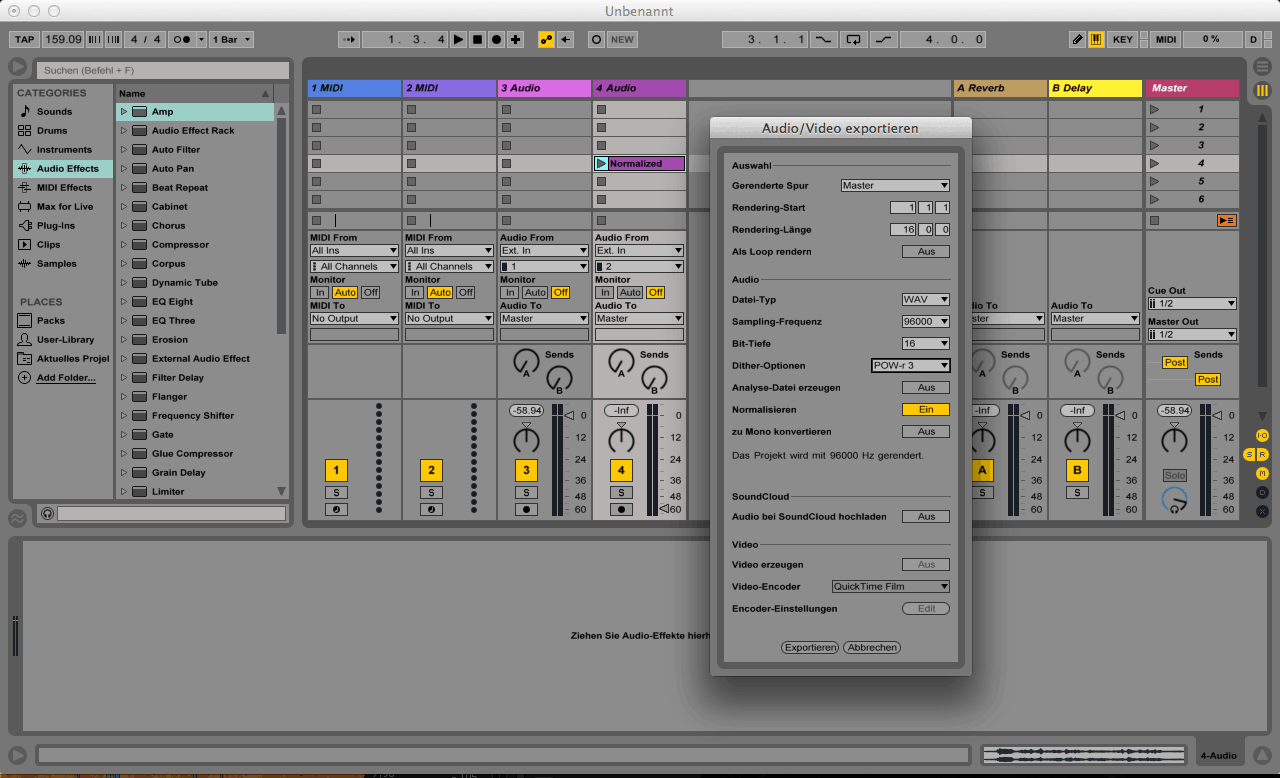1280x778 pixels.
Task: Toggle the metronome button next to 1 Bar
Action: tap(183, 40)
